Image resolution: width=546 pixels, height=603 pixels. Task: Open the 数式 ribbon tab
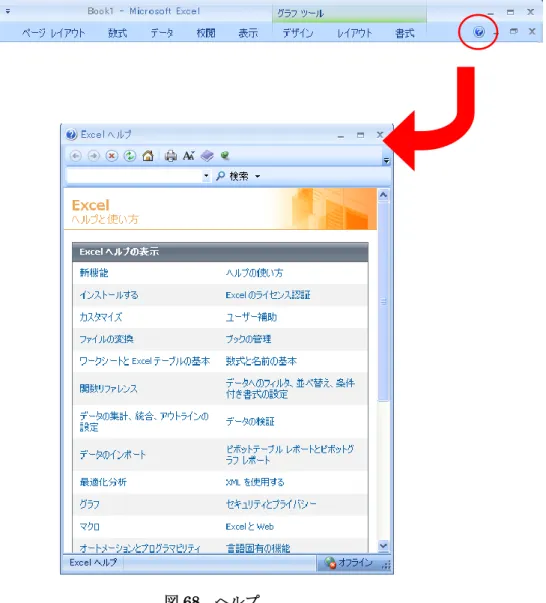coord(117,33)
